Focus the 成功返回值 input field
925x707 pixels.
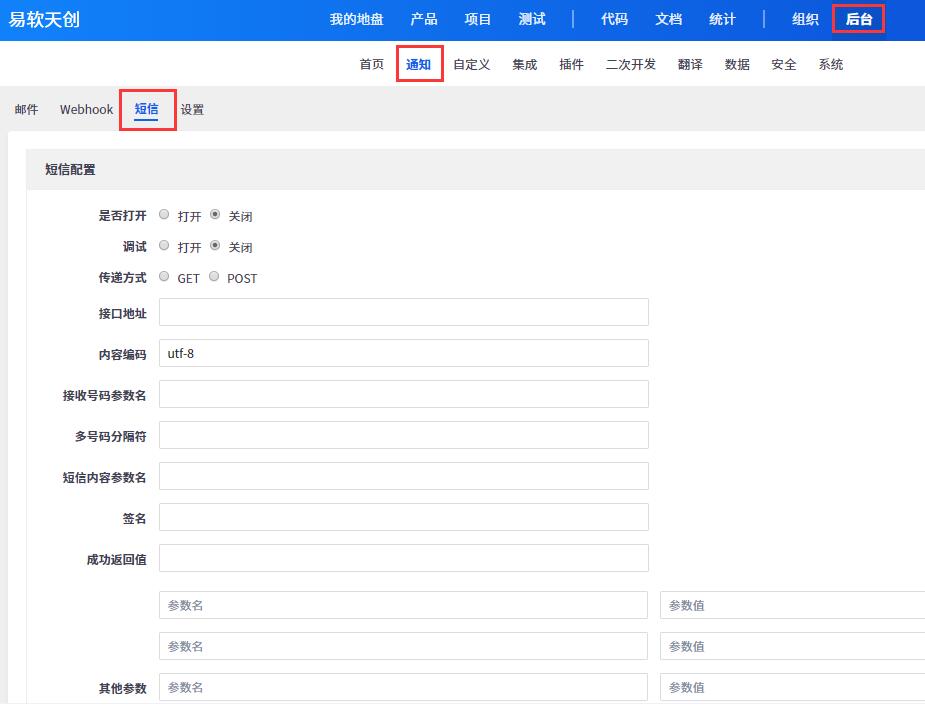click(403, 558)
